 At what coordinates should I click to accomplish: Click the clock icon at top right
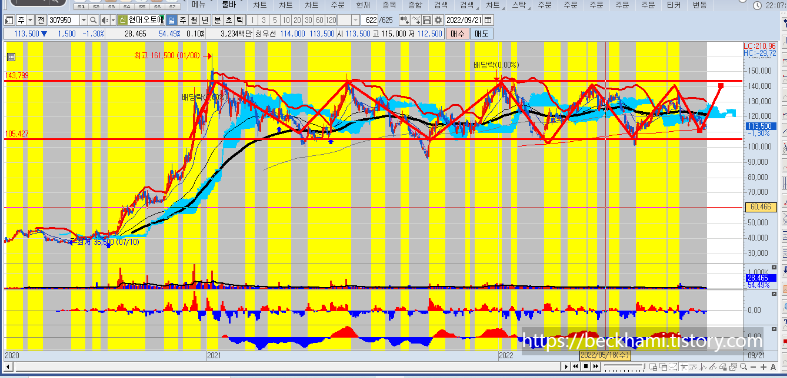point(758,5)
